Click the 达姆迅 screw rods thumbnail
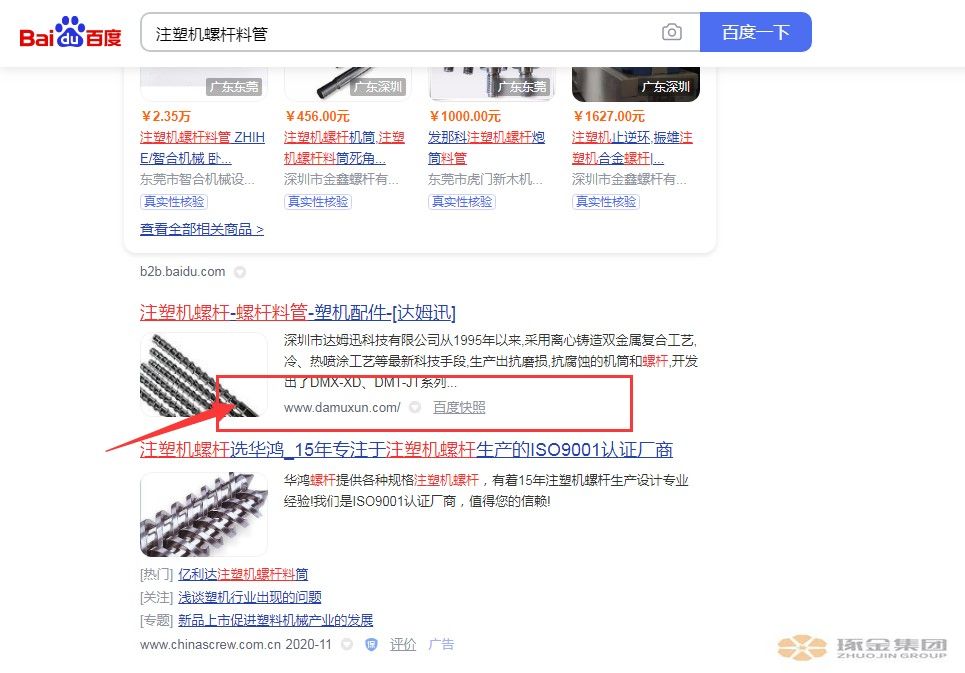The width and height of the screenshot is (965, 673). point(204,375)
